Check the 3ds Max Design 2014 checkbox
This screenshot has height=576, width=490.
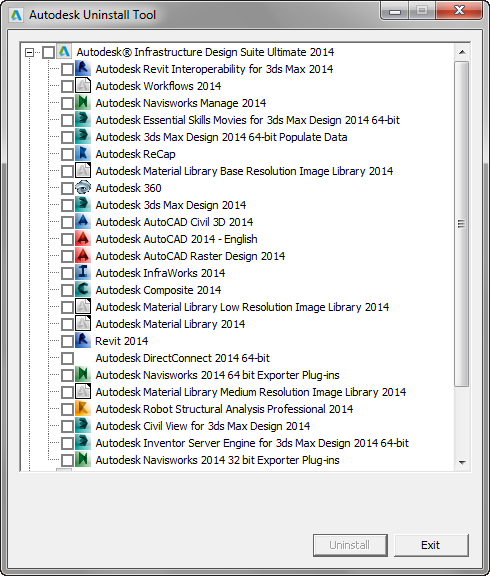tap(67, 205)
